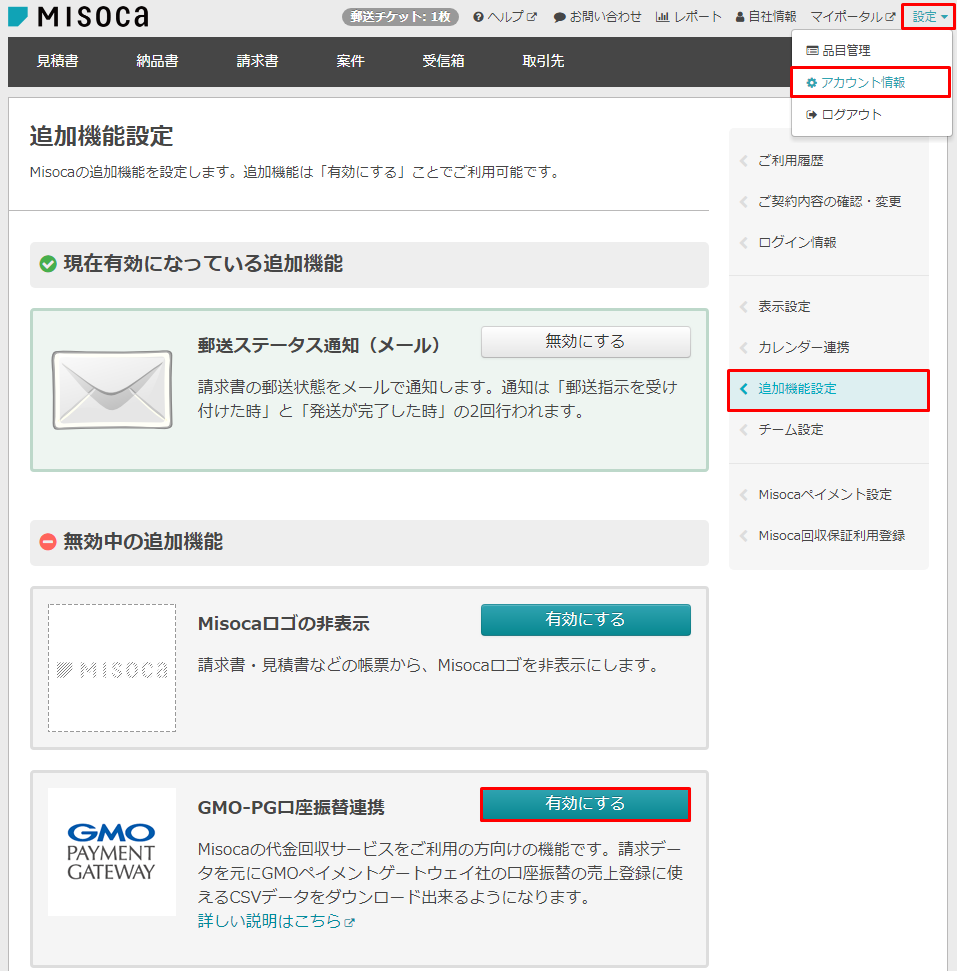Open the レポート page link
The height and width of the screenshot is (971, 957).
(689, 17)
